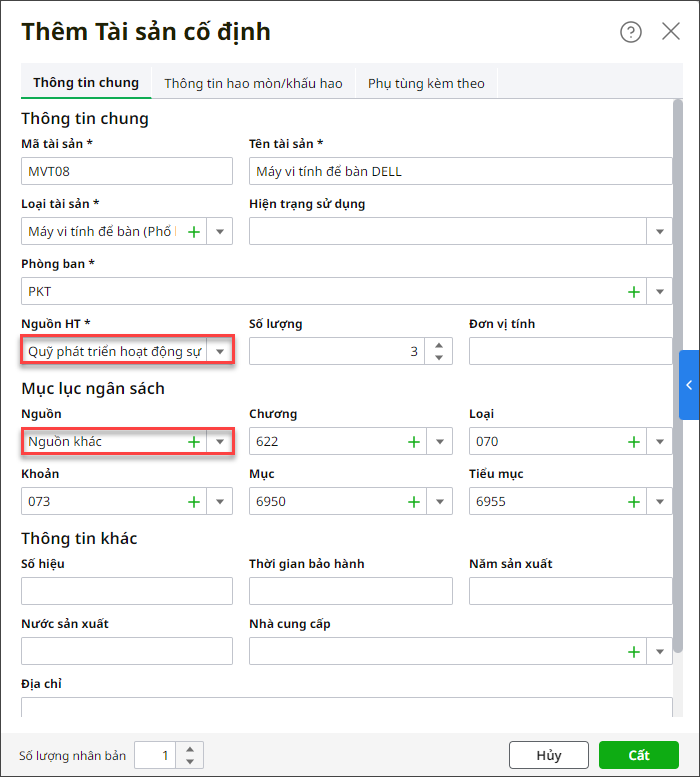Open the Phụ tùng kèm theo tab

(x=426, y=83)
